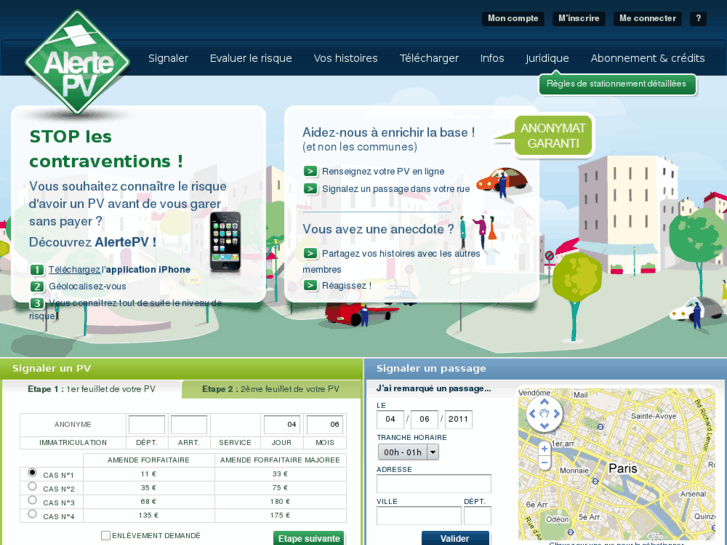
Task: Open Juridique menu
Action: click(x=547, y=58)
